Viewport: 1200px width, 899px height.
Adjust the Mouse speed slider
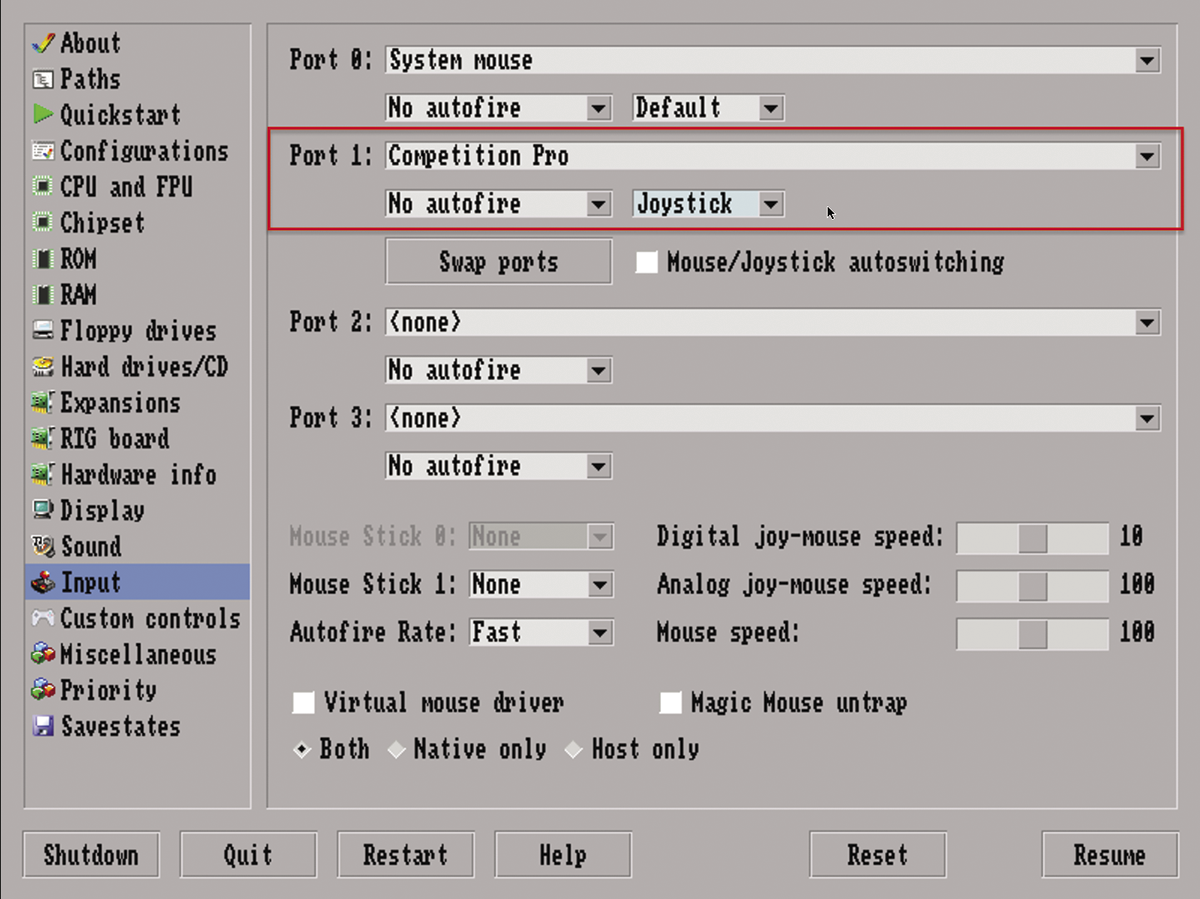pos(1032,634)
